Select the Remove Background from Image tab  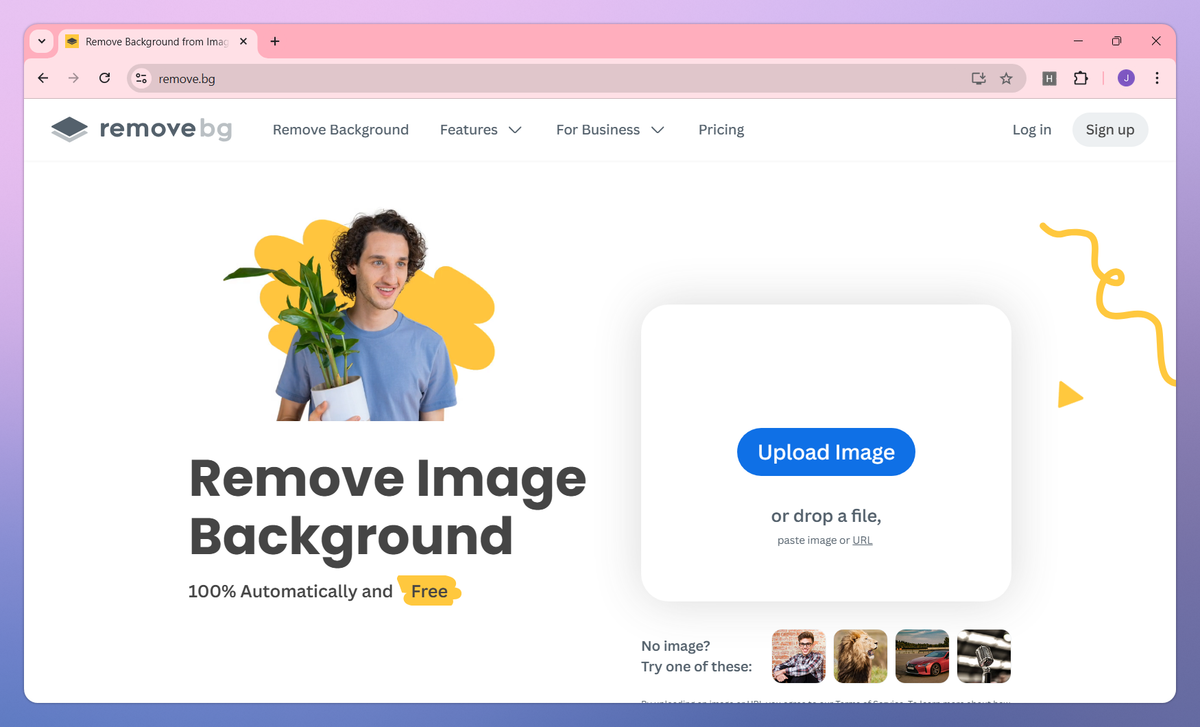pyautogui.click(x=156, y=42)
